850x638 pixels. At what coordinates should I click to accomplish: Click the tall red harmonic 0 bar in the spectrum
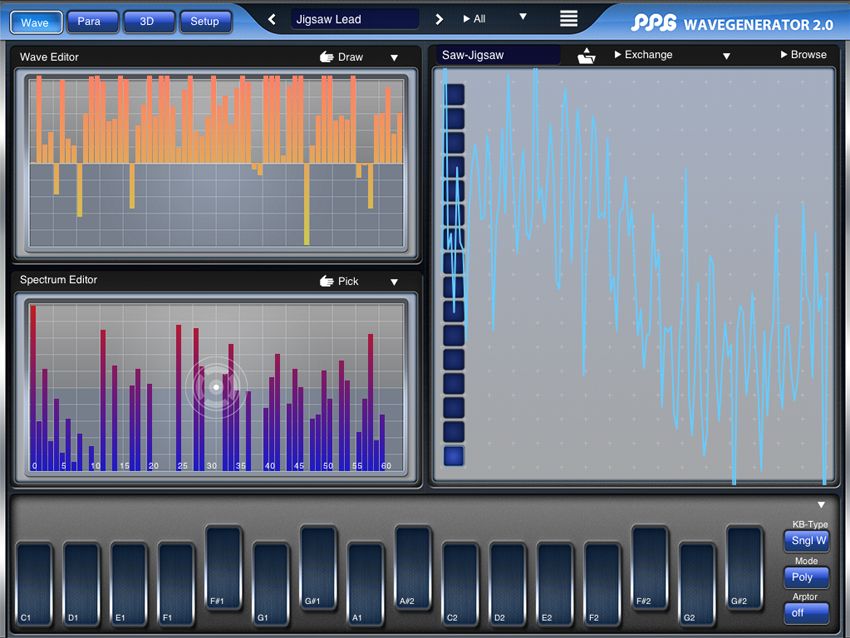point(33,388)
